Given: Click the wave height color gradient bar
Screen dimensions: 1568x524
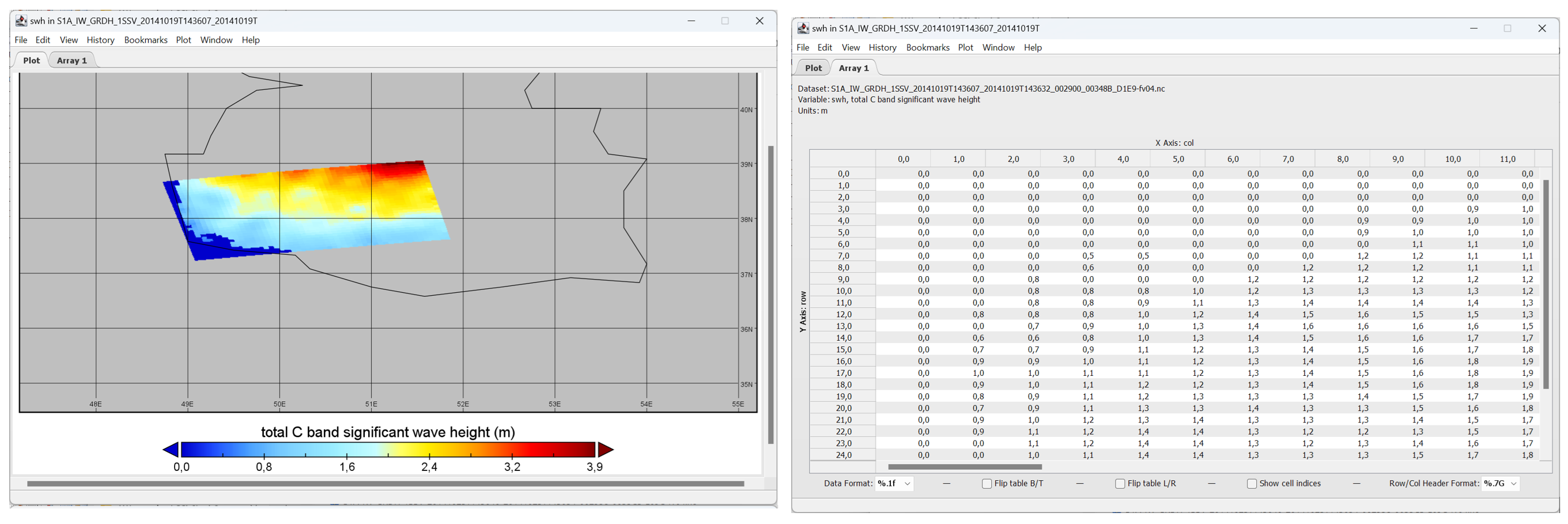Looking at the screenshot, I should tap(388, 450).
